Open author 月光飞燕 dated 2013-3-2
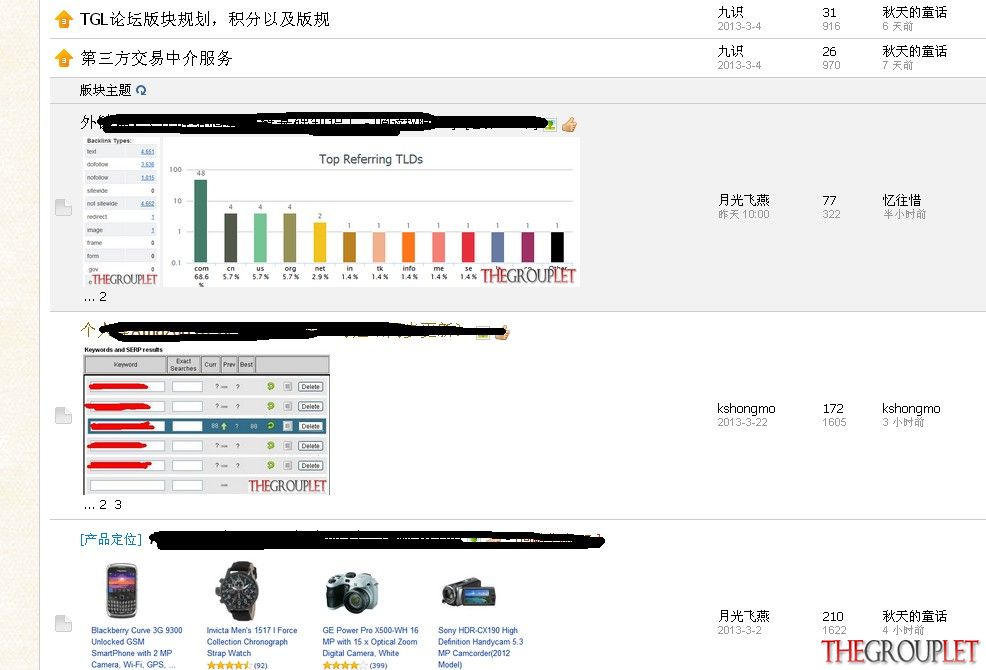 pos(744,617)
